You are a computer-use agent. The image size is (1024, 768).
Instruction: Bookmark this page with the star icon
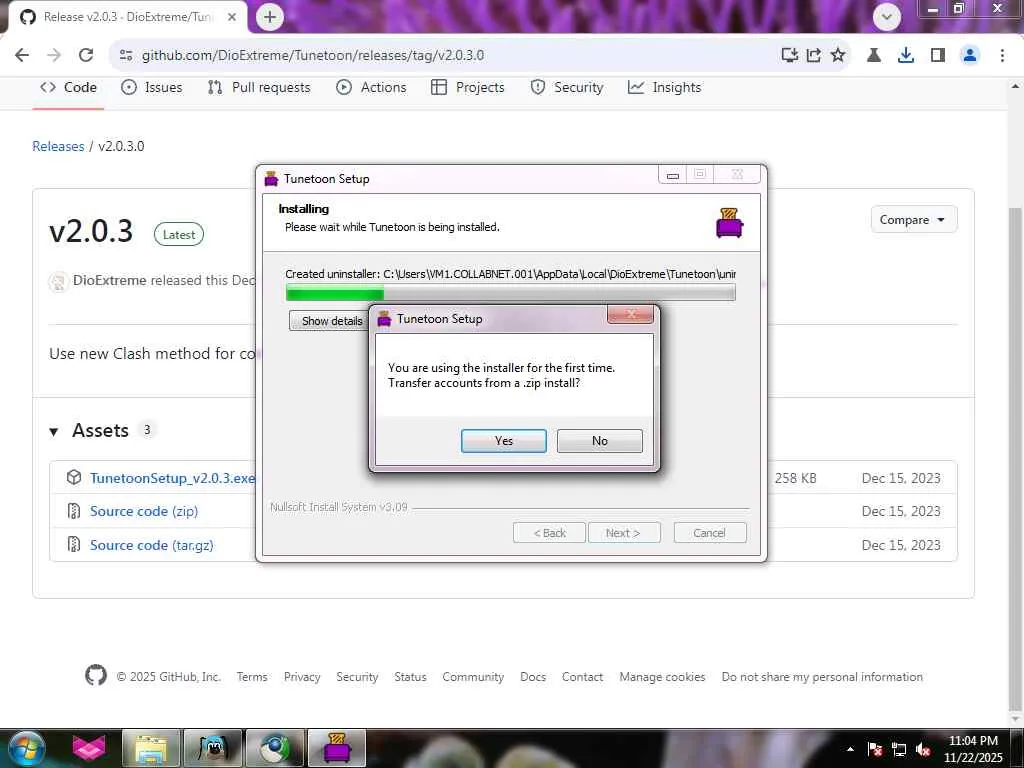click(x=838, y=56)
